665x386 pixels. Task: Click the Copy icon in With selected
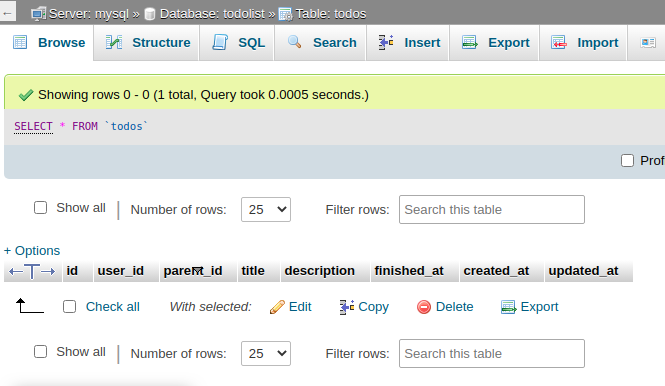click(346, 307)
